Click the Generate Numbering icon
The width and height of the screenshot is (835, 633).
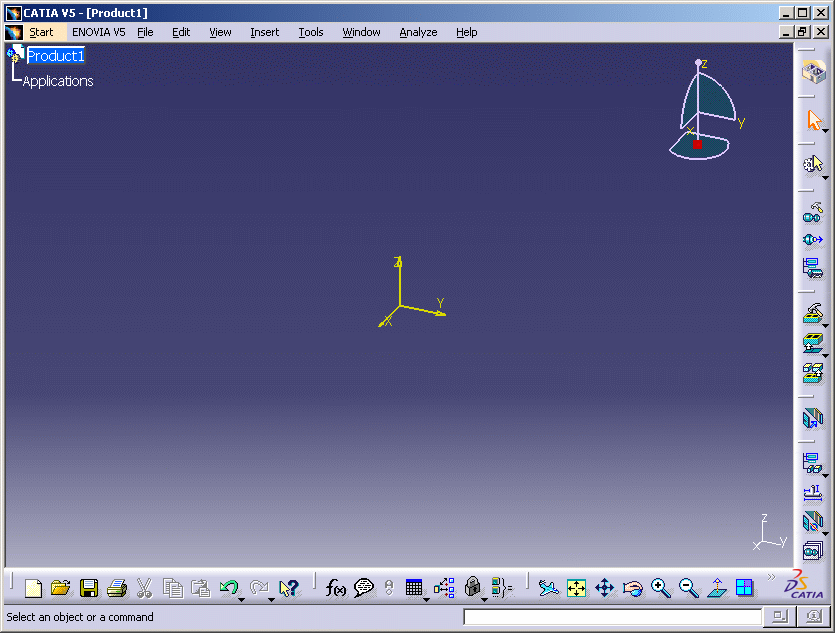coord(813,492)
